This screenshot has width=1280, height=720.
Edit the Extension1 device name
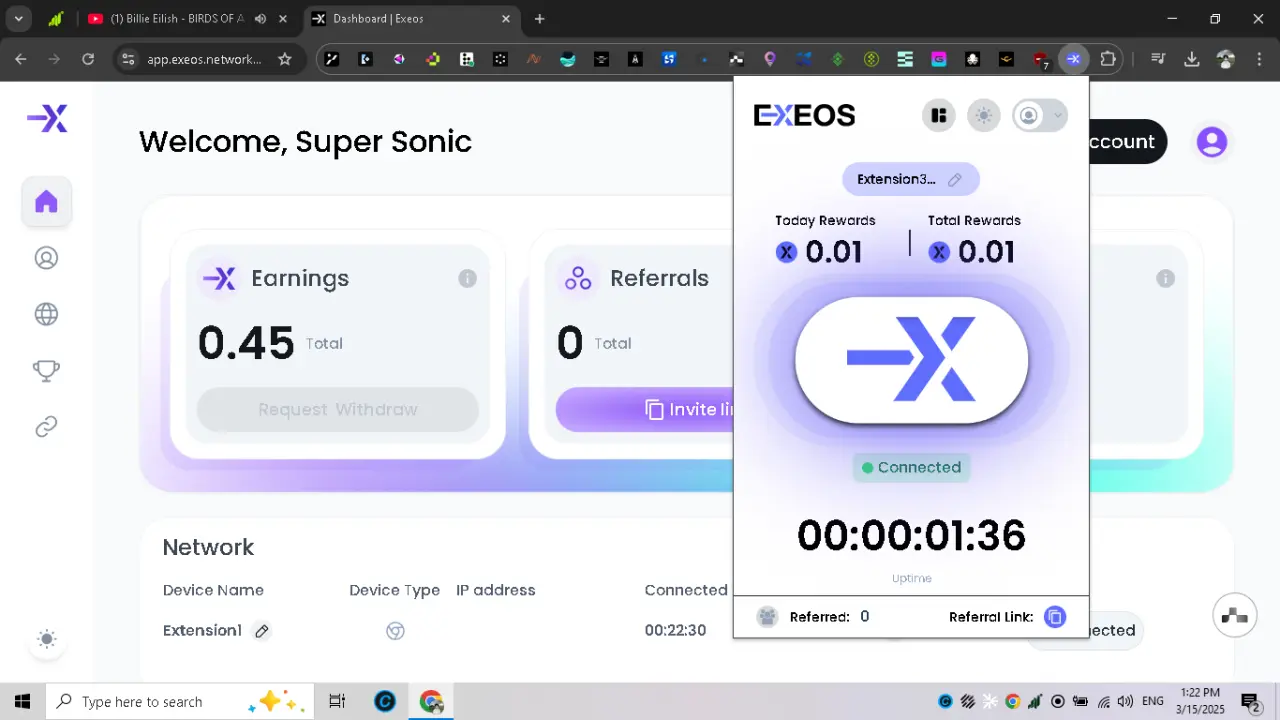click(x=262, y=631)
